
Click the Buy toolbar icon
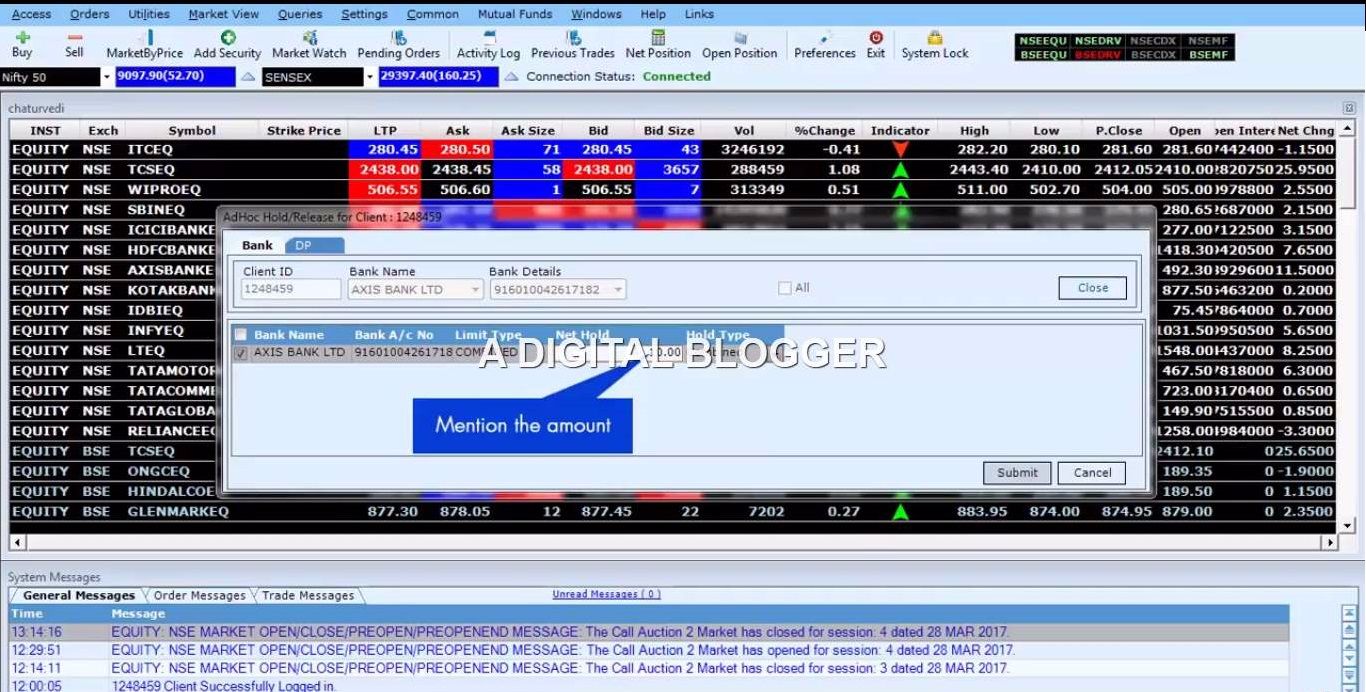tap(22, 44)
